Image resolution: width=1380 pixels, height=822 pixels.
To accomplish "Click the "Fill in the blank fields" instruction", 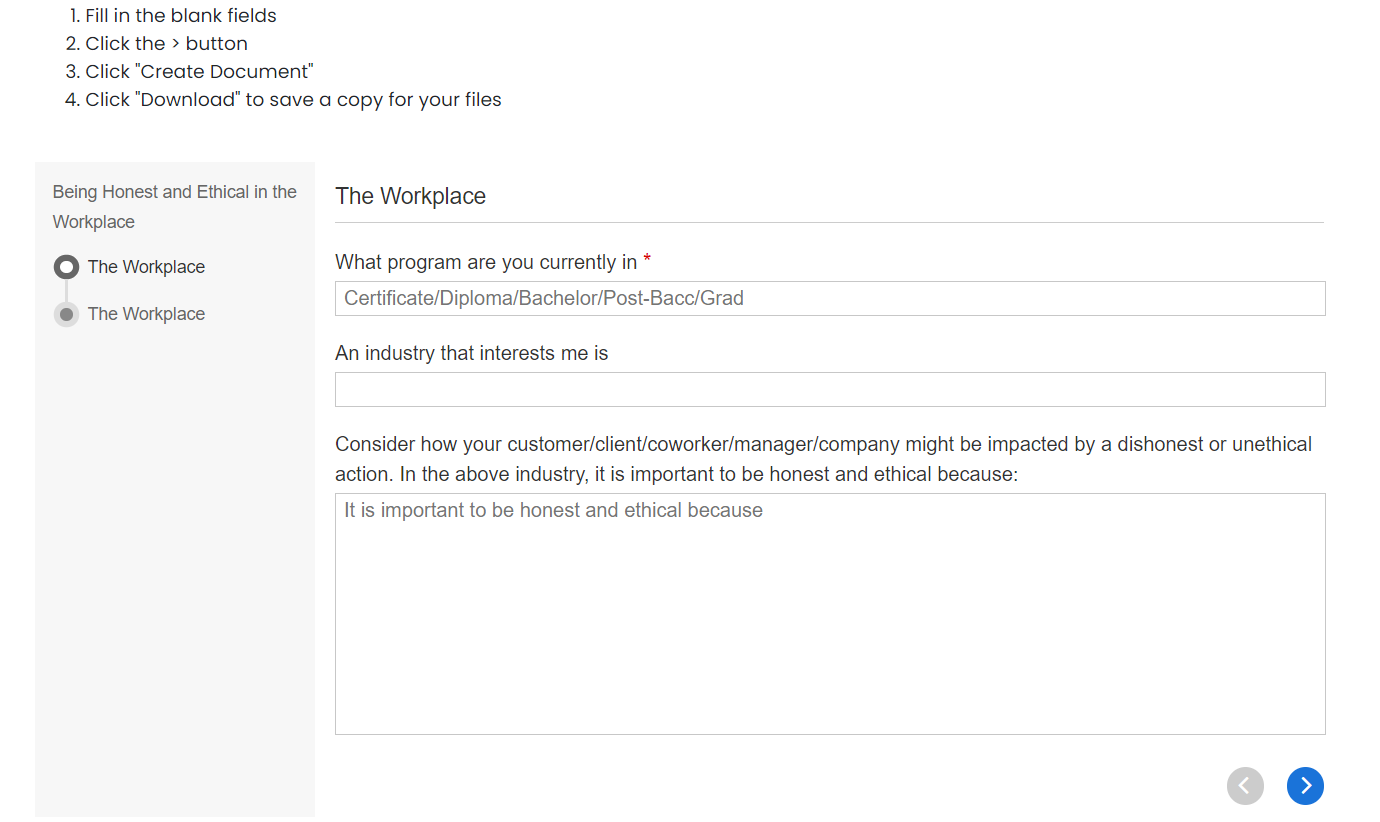I will [180, 16].
